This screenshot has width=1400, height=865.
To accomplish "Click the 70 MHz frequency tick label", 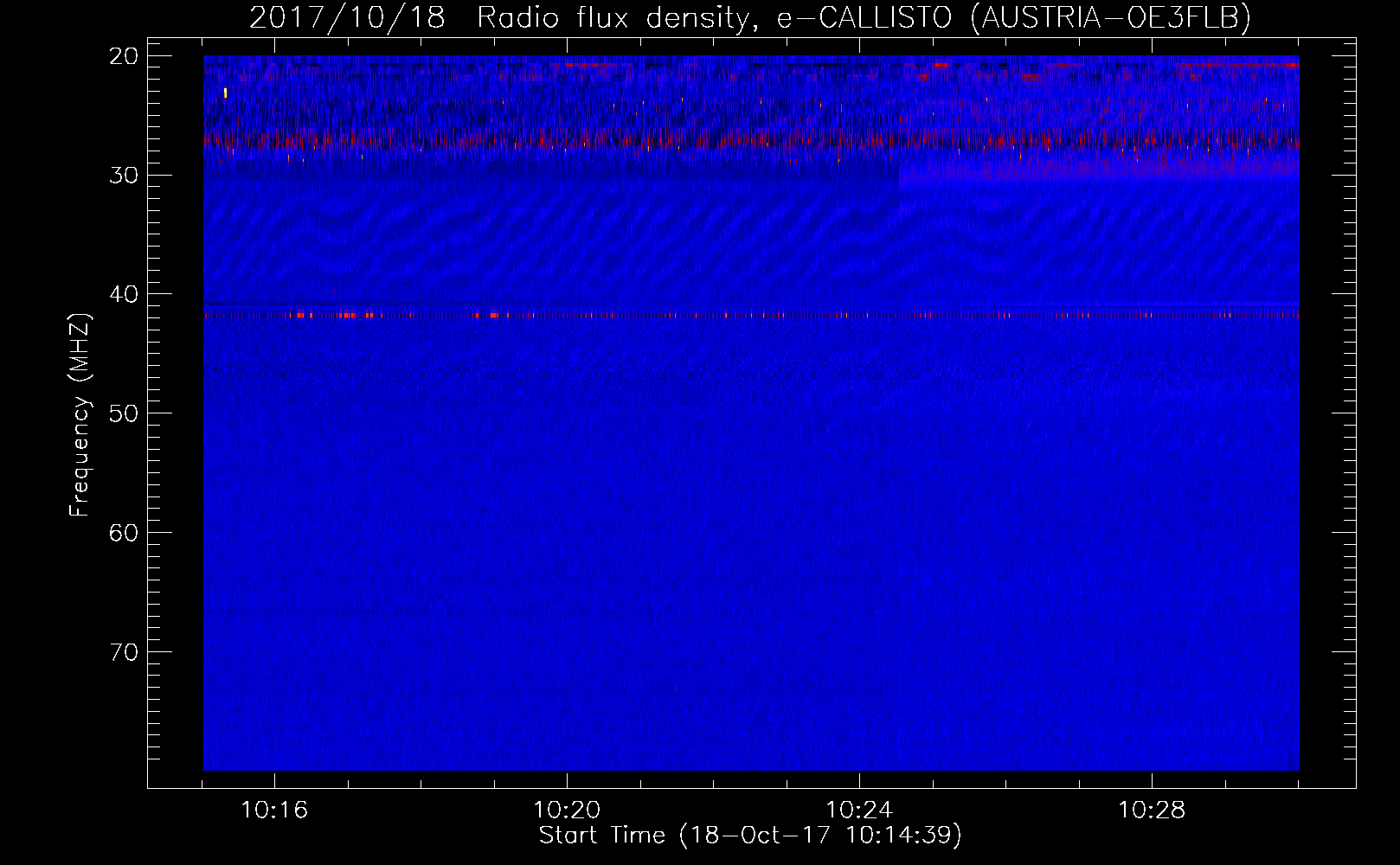I will [x=124, y=652].
